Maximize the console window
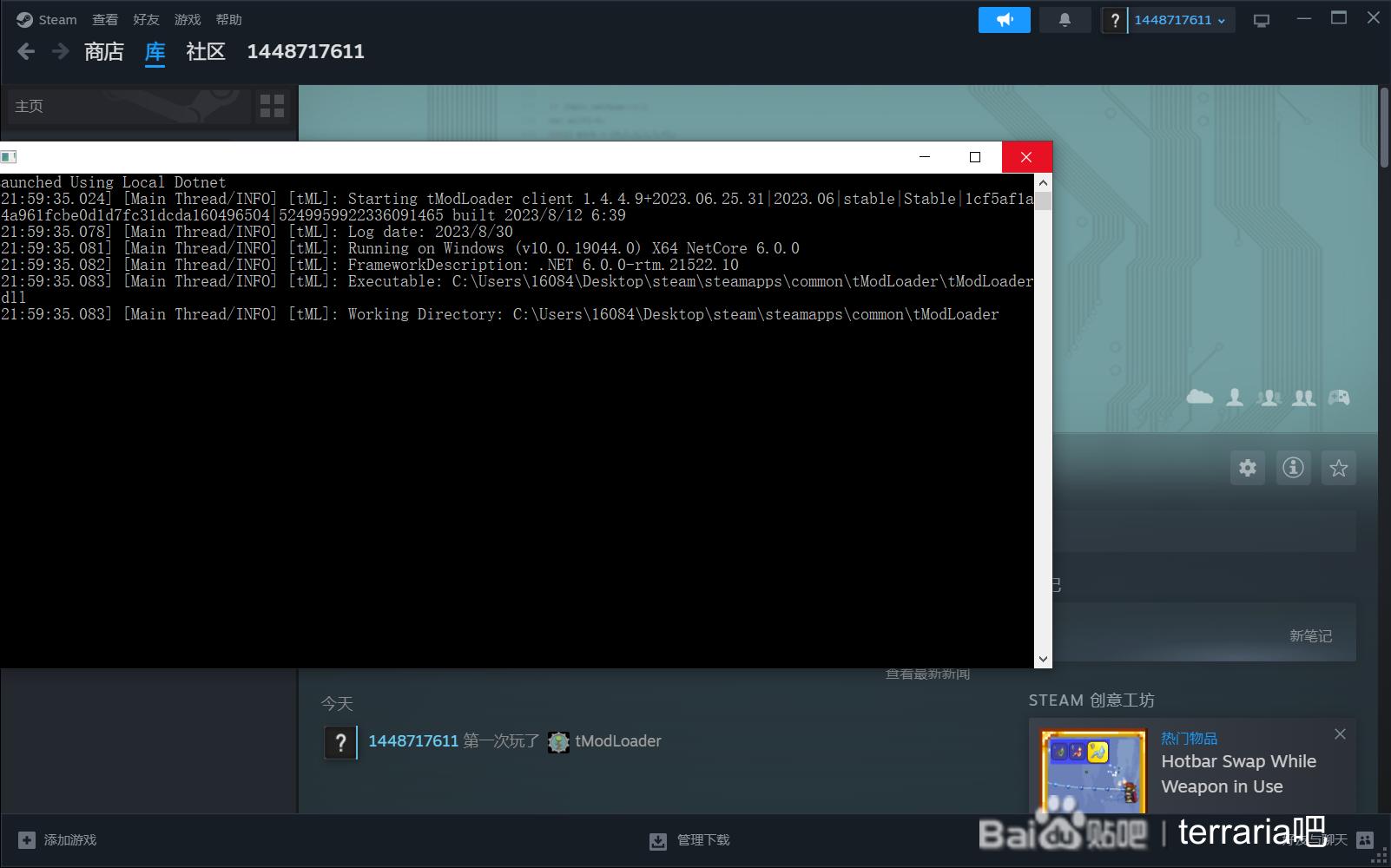Viewport: 1391px width, 868px height. (x=975, y=157)
